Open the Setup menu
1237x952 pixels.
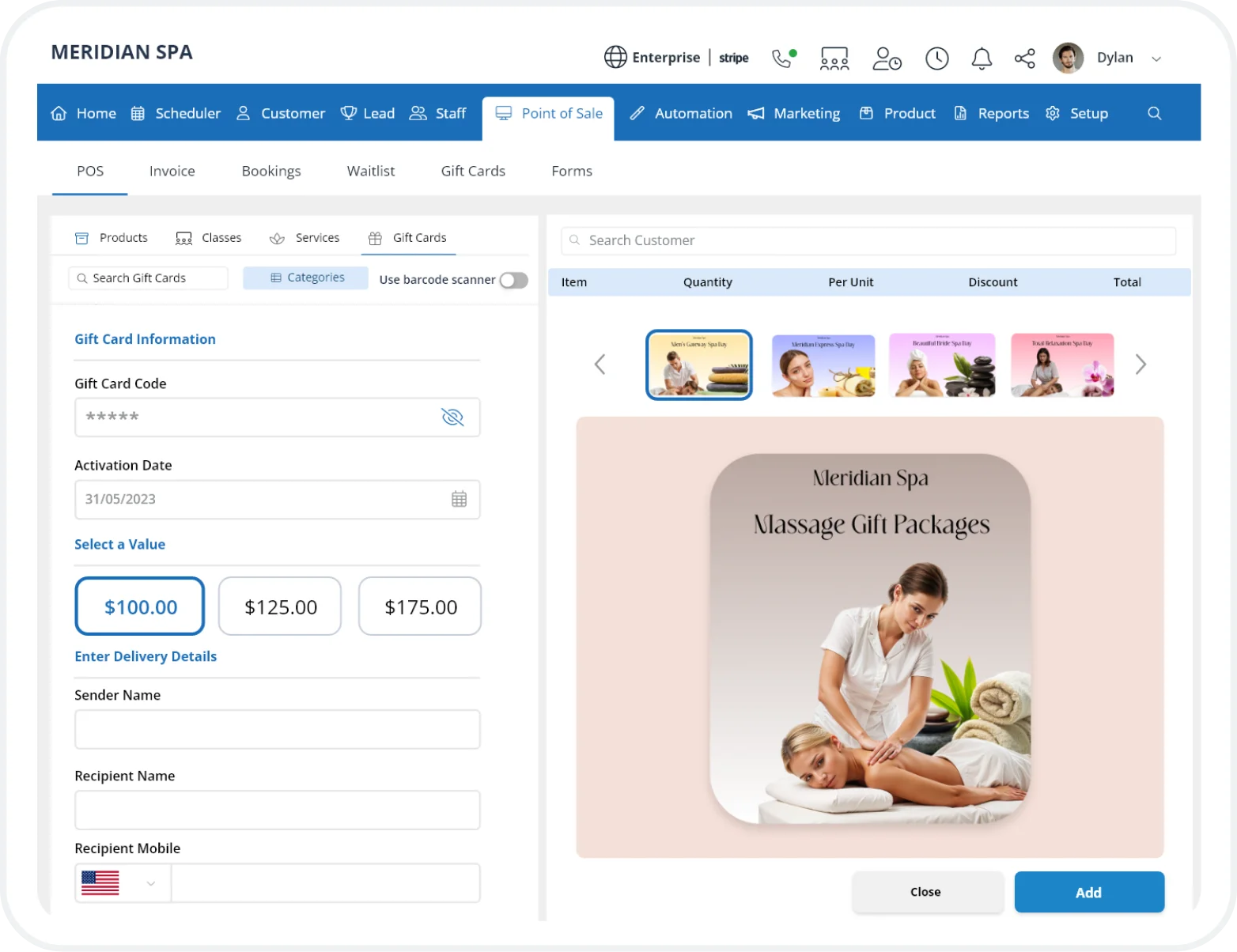pos(1076,113)
